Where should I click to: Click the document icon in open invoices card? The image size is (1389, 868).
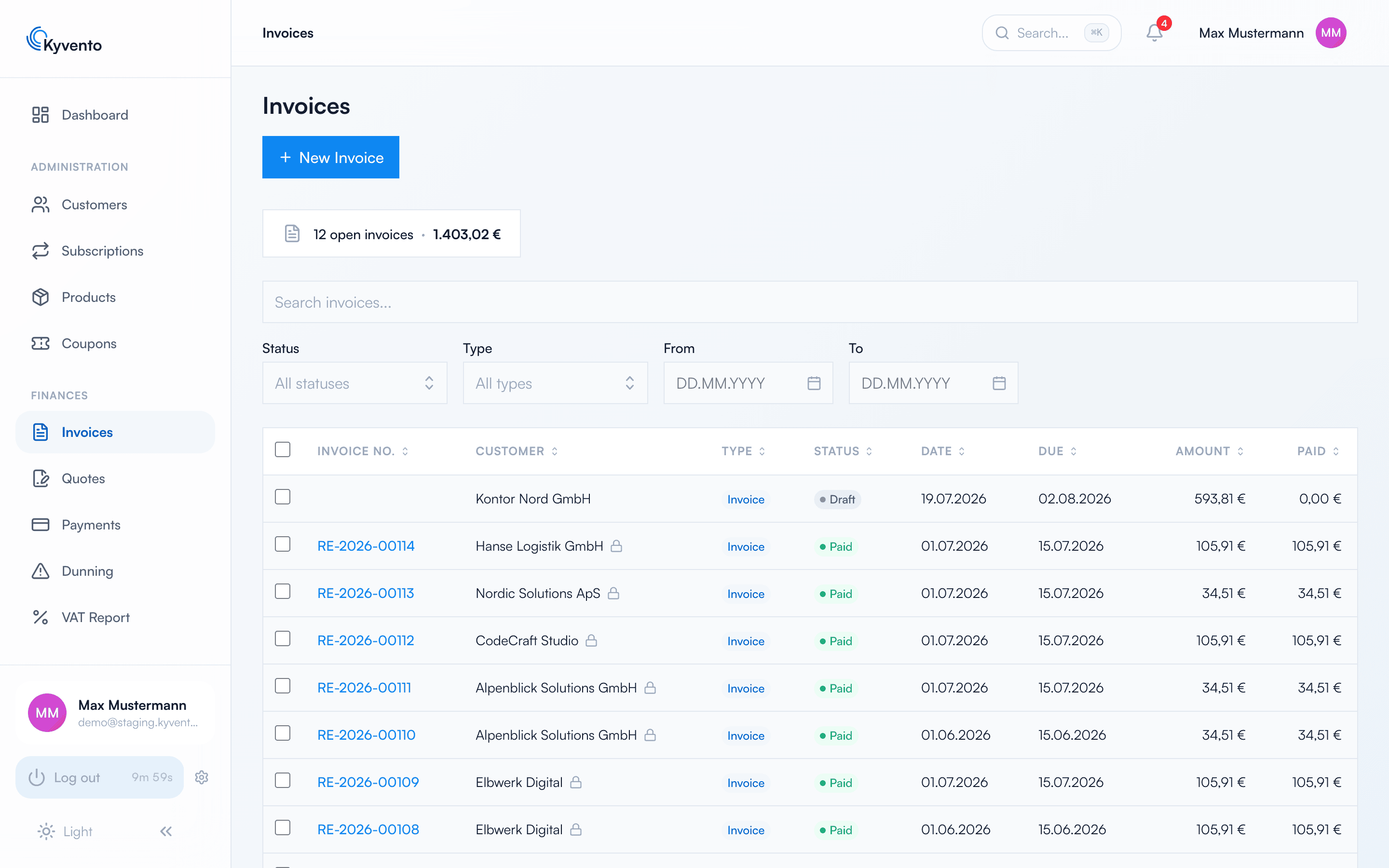coord(292,234)
